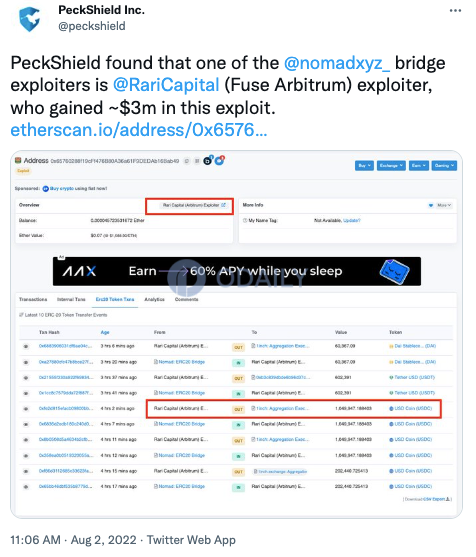
Task: Expand the Exchange dropdown button
Action: (391, 166)
